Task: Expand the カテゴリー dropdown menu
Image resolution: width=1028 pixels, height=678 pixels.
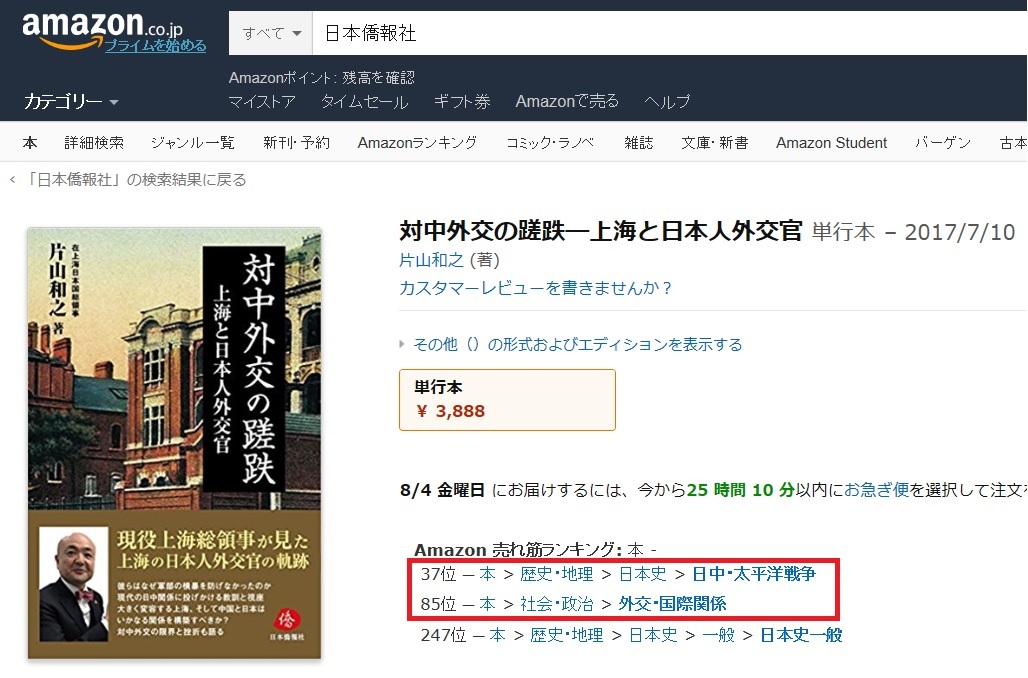Action: pos(71,102)
